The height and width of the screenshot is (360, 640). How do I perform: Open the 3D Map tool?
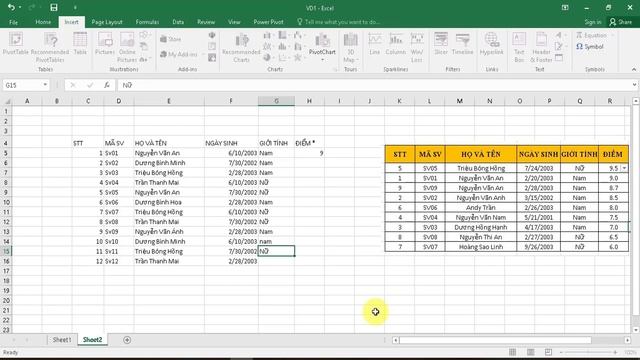(x=350, y=47)
